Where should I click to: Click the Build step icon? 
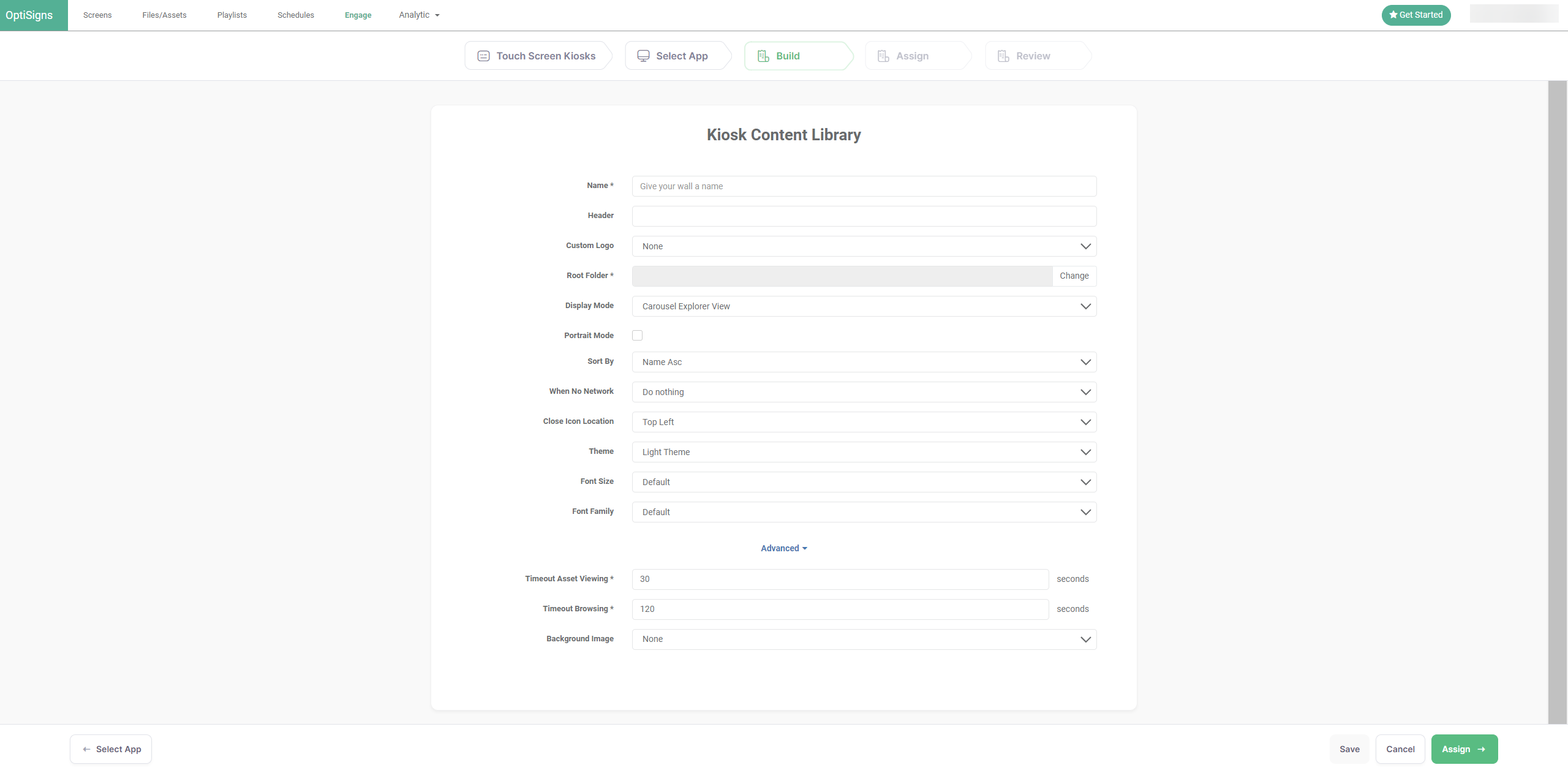(x=763, y=56)
